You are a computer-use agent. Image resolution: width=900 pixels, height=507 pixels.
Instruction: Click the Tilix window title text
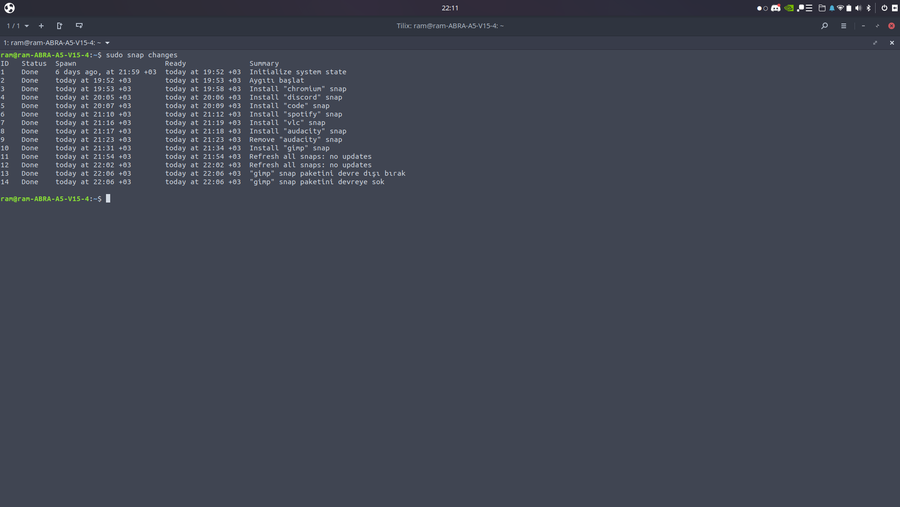(x=450, y=26)
